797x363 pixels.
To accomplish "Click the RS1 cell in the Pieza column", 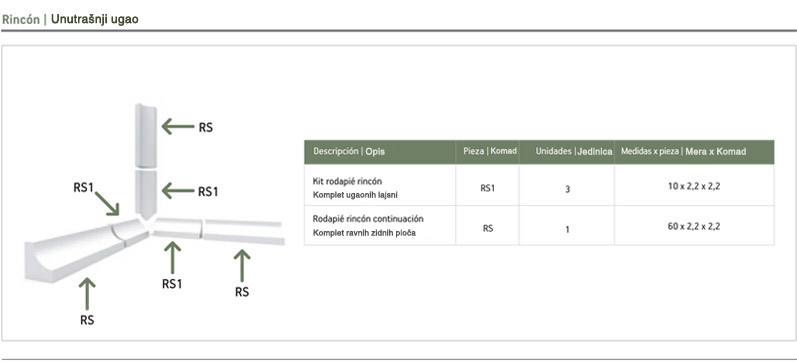I will 487,189.
